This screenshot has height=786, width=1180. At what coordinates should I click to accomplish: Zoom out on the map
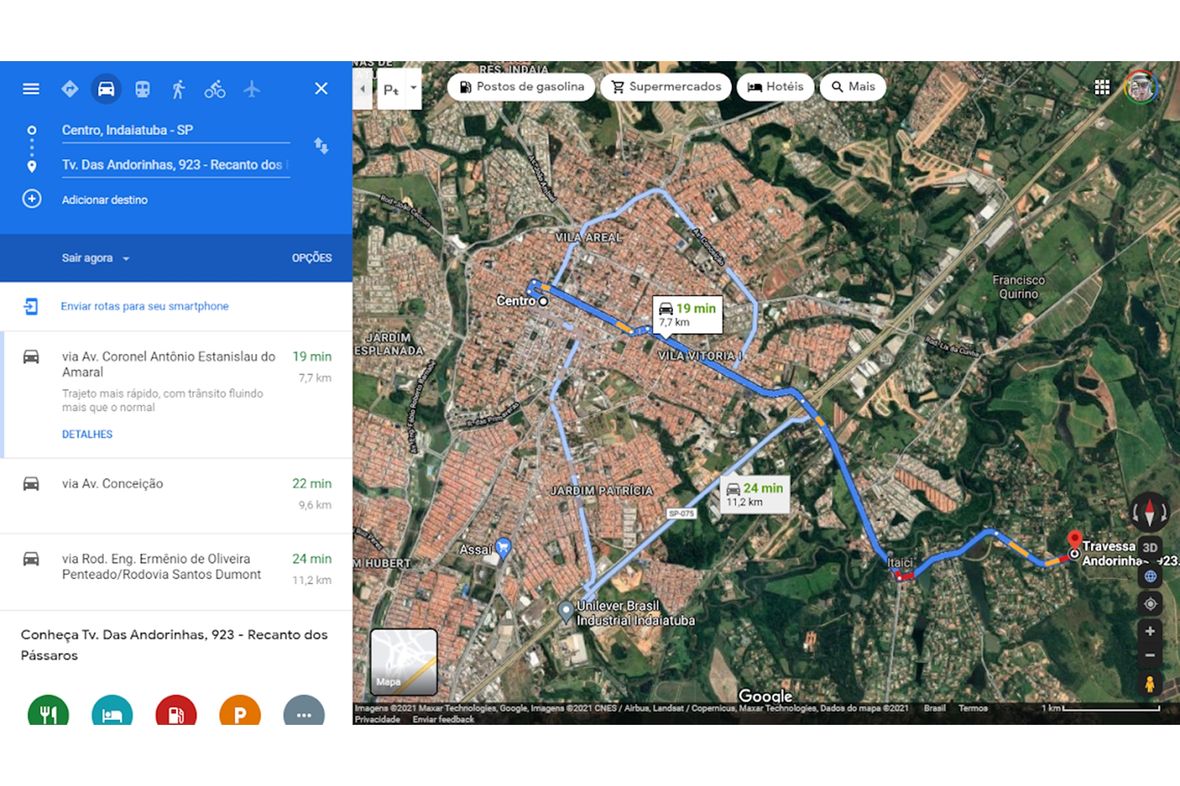click(1150, 656)
